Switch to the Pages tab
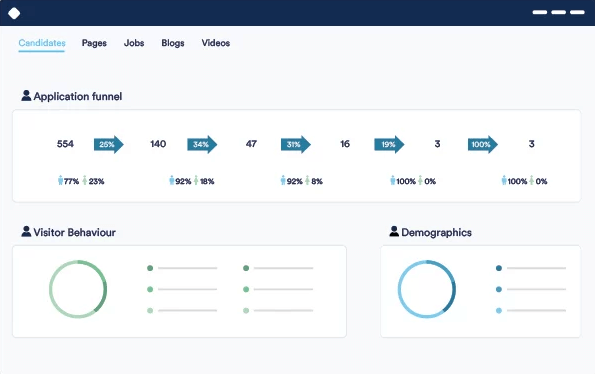This screenshot has width=595, height=374. [x=94, y=43]
